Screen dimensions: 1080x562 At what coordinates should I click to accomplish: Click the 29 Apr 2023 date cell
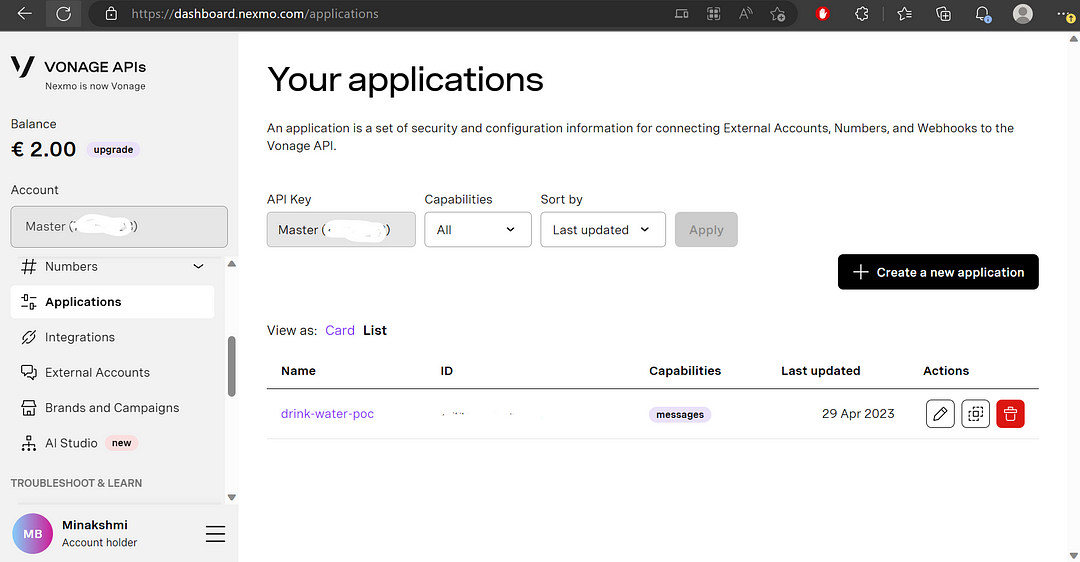858,414
